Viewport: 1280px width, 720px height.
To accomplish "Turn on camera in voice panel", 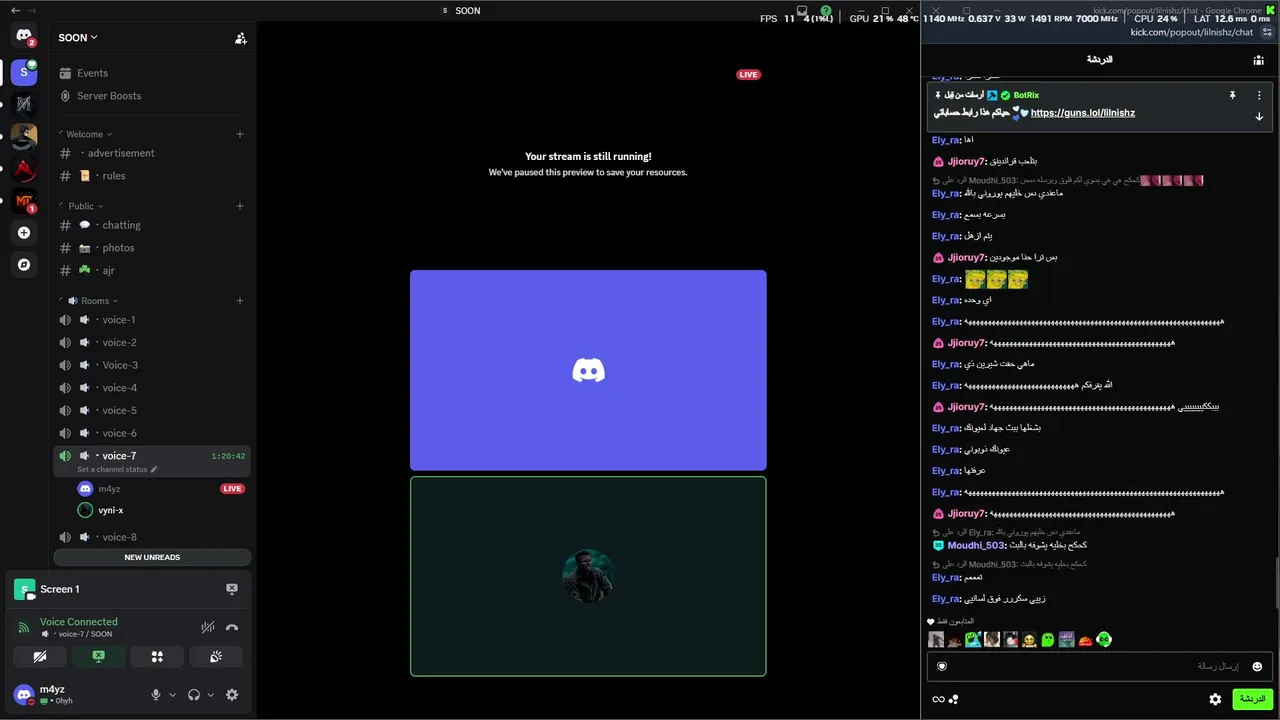I will [40, 657].
